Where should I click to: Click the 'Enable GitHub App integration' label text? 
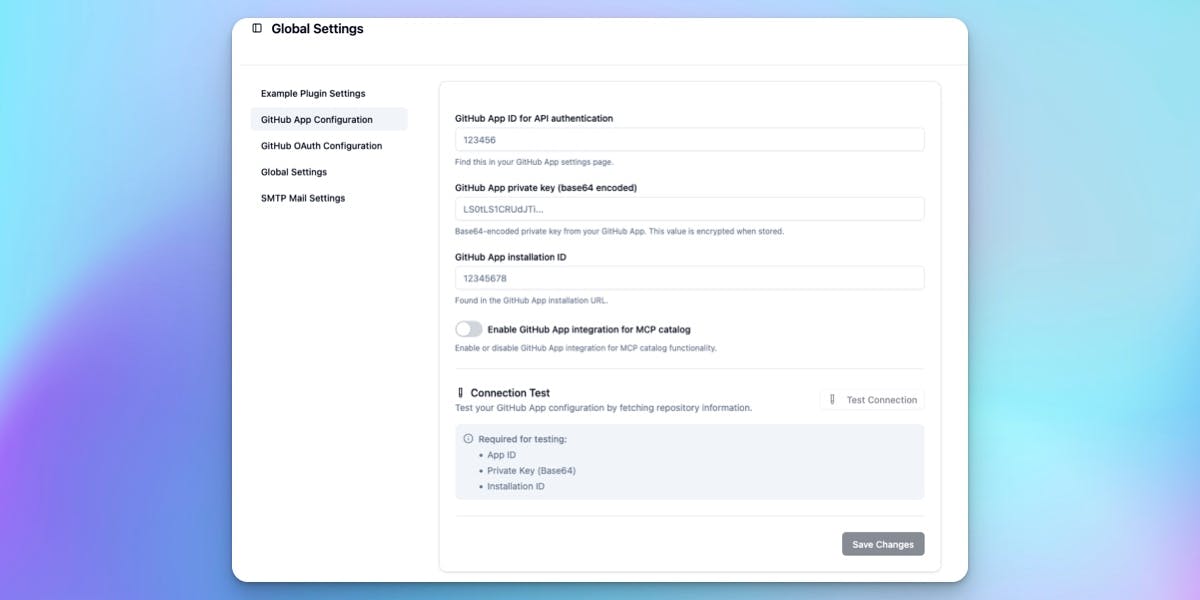(589, 329)
